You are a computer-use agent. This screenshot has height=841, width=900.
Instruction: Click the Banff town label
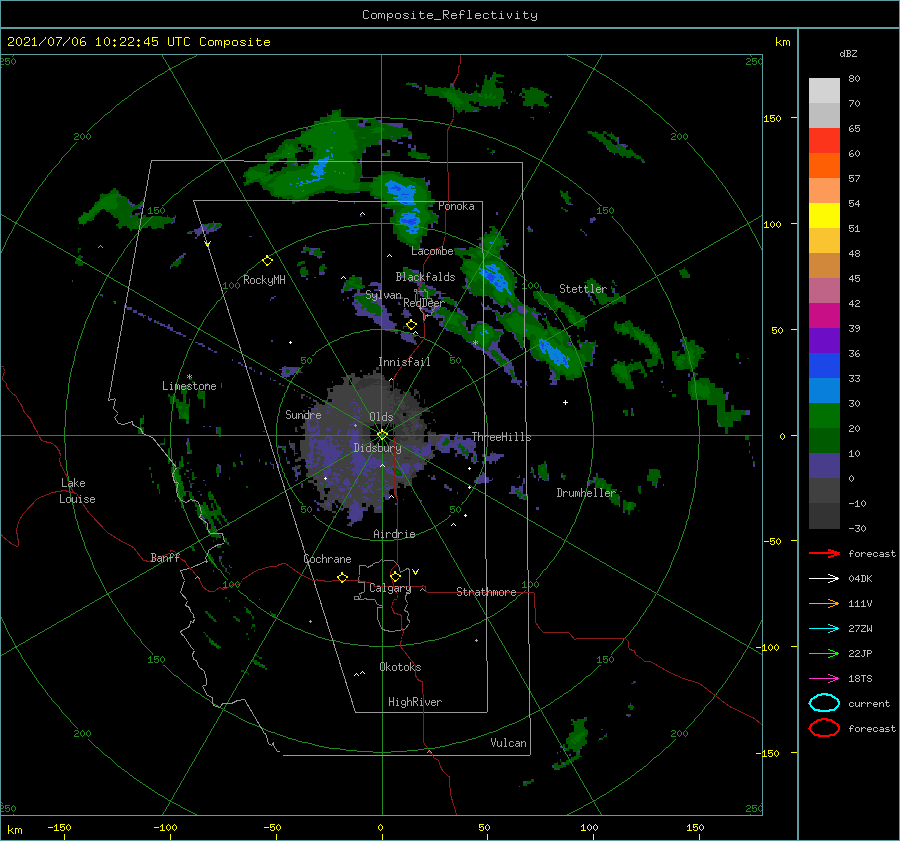tap(165, 557)
